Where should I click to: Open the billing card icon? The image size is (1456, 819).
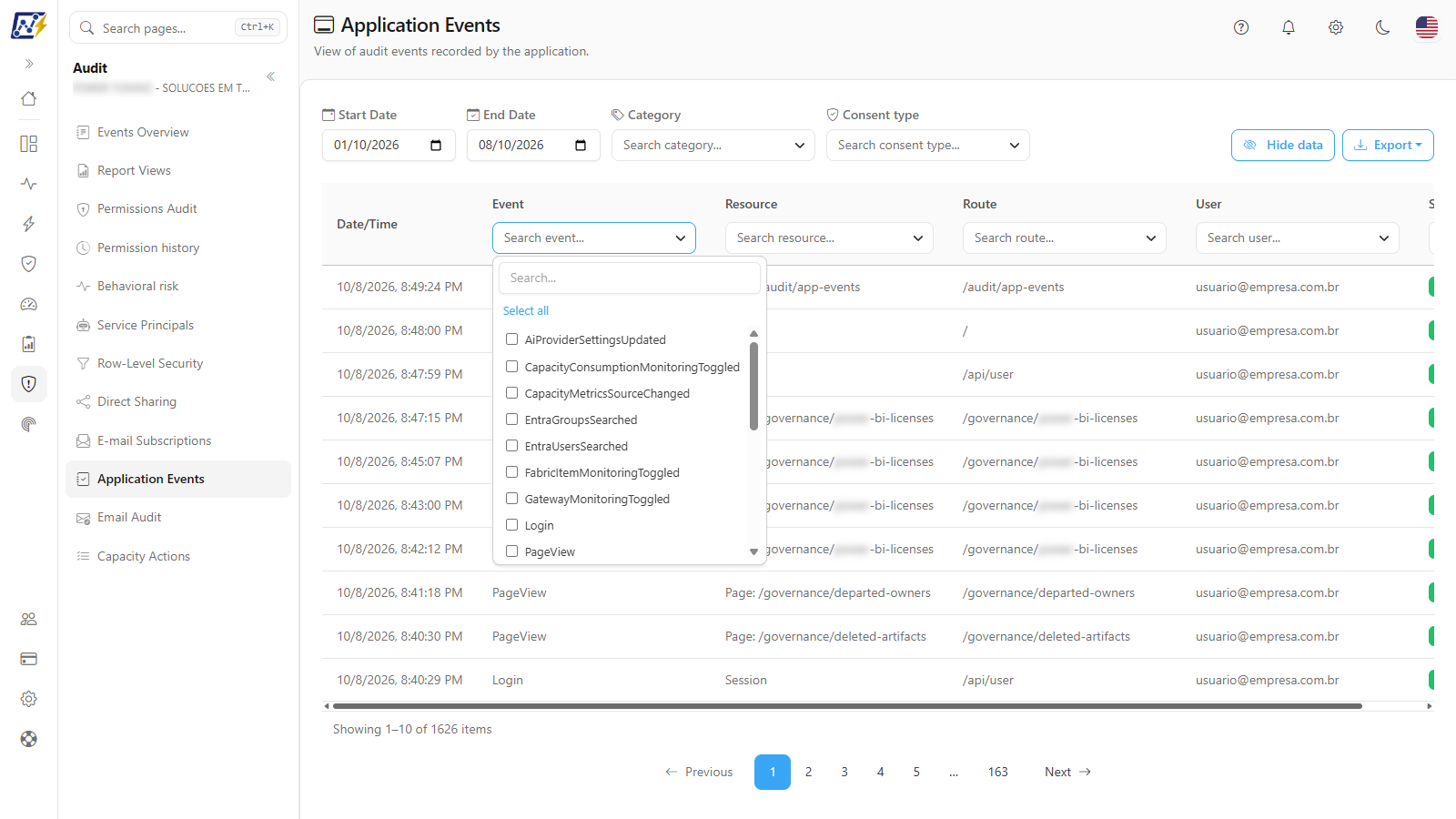click(29, 659)
